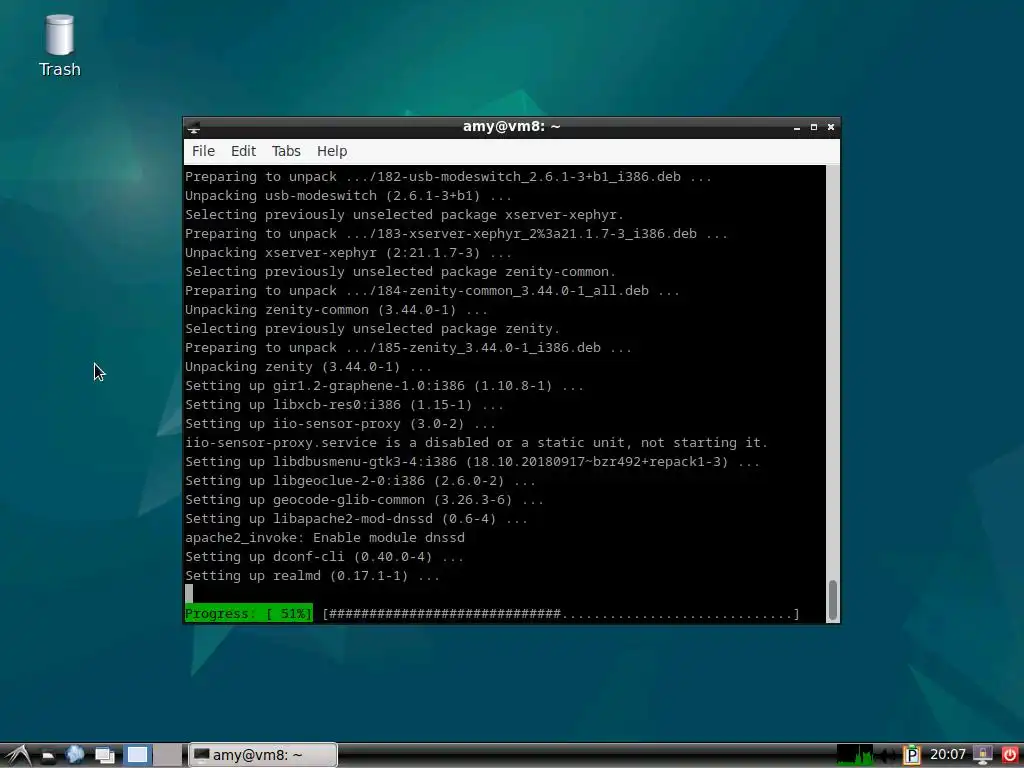
Task: Select the amy@vm8 taskbar window button
Action: tap(263, 755)
